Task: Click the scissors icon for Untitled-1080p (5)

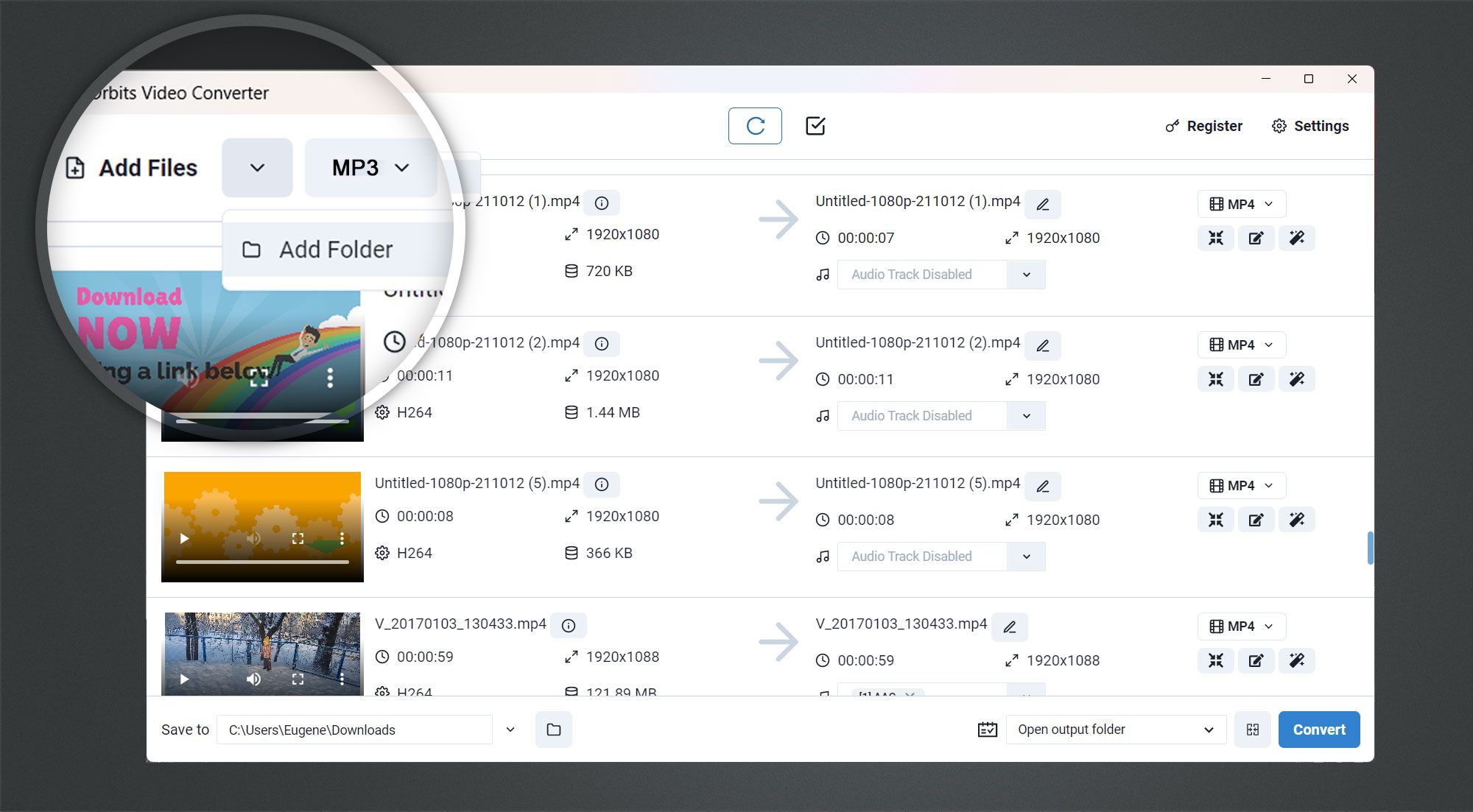Action: (x=1216, y=520)
